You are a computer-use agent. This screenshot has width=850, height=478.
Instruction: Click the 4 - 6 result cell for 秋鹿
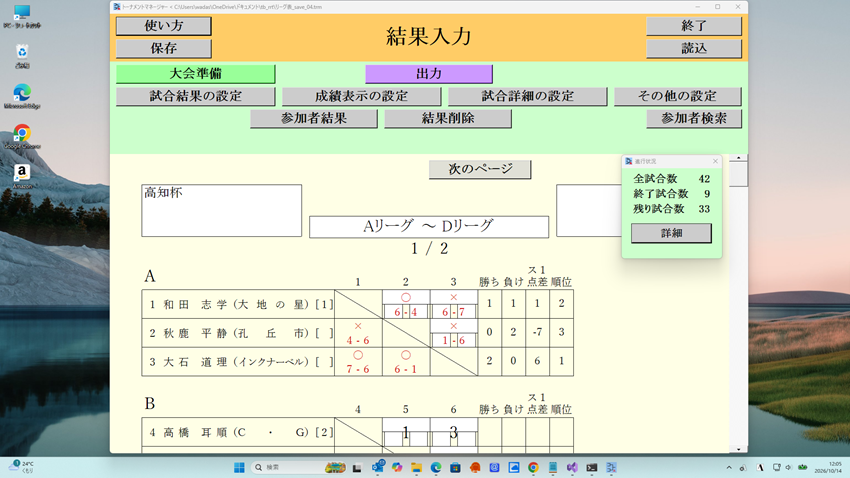coord(358,333)
